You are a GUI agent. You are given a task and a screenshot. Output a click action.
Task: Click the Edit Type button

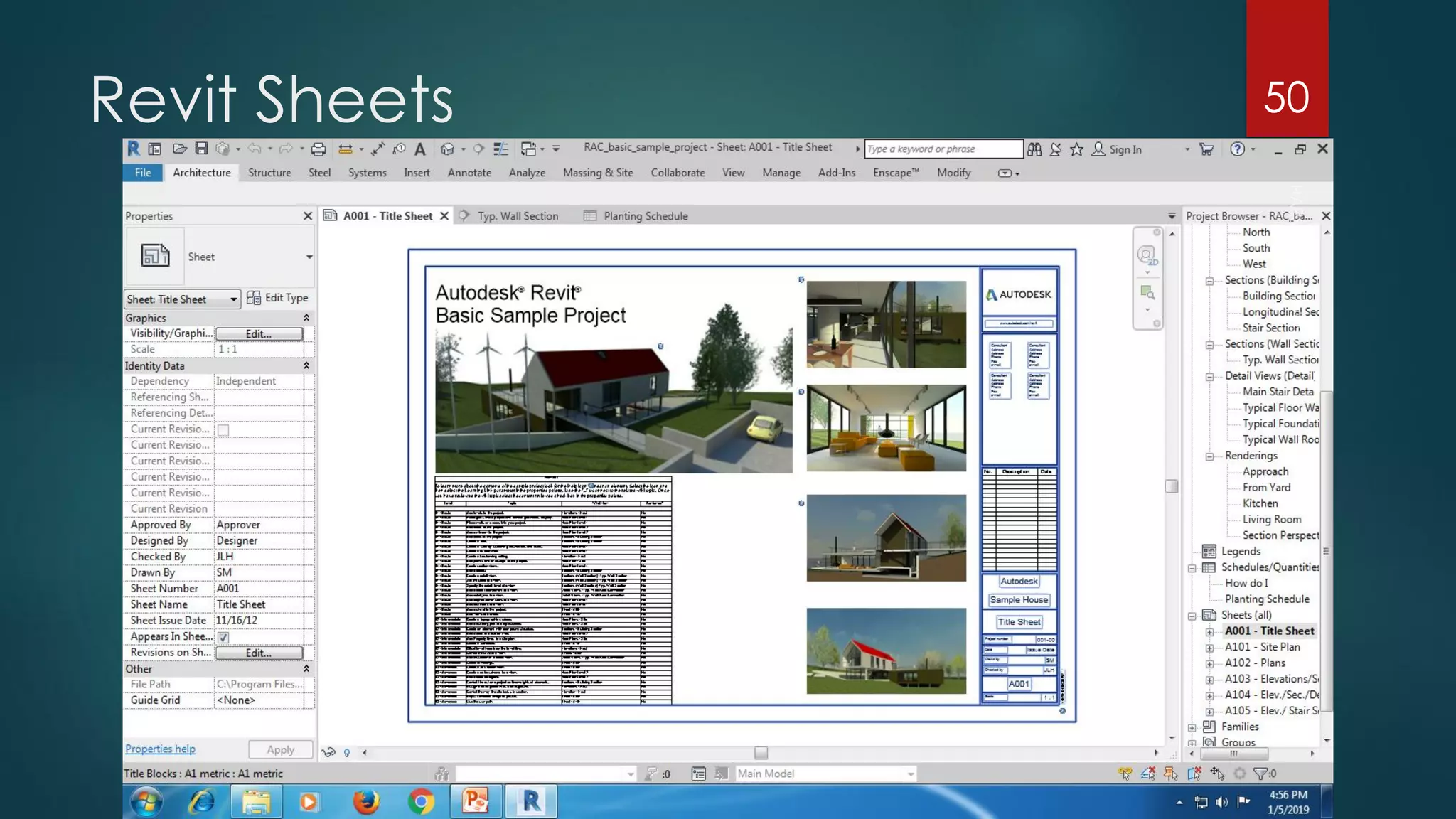277,298
